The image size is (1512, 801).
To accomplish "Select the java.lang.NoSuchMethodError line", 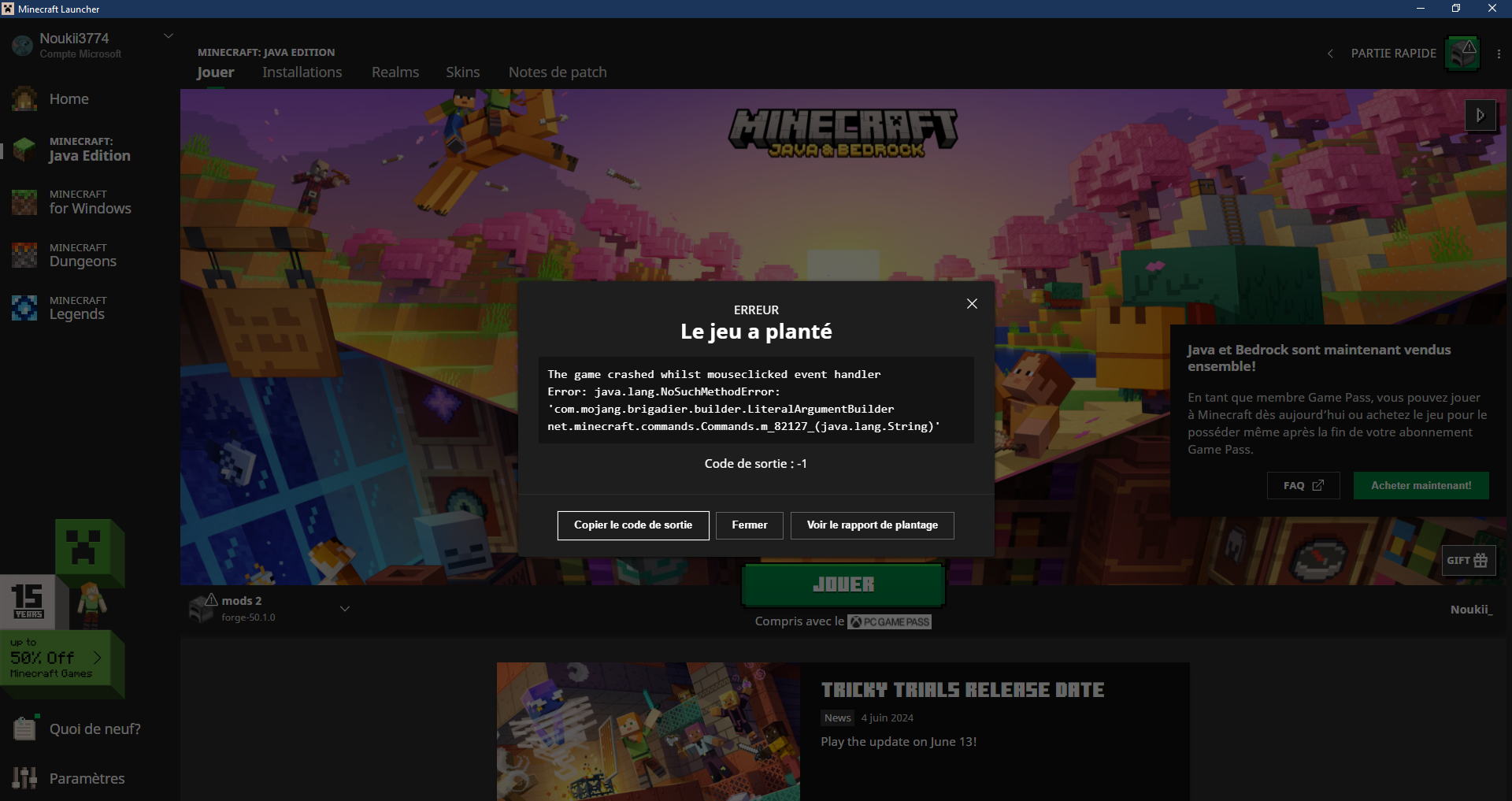I will click(x=664, y=391).
